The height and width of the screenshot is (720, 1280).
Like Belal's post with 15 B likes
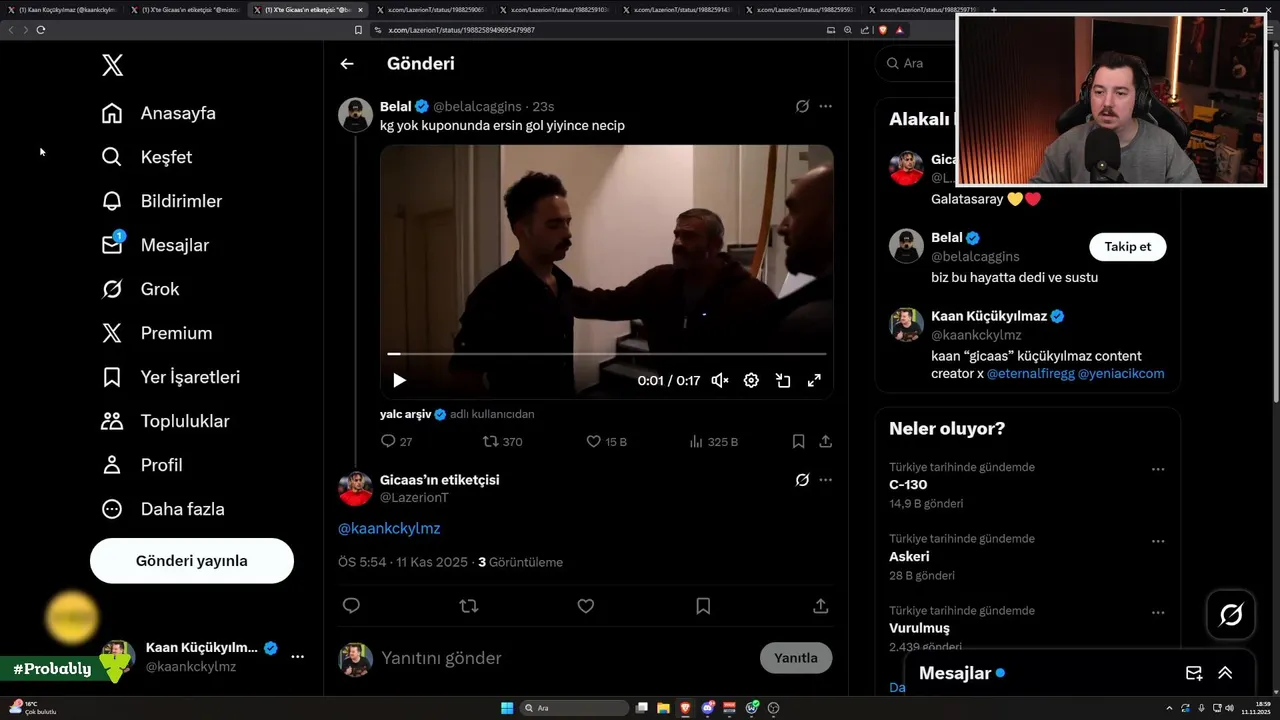pyautogui.click(x=606, y=441)
